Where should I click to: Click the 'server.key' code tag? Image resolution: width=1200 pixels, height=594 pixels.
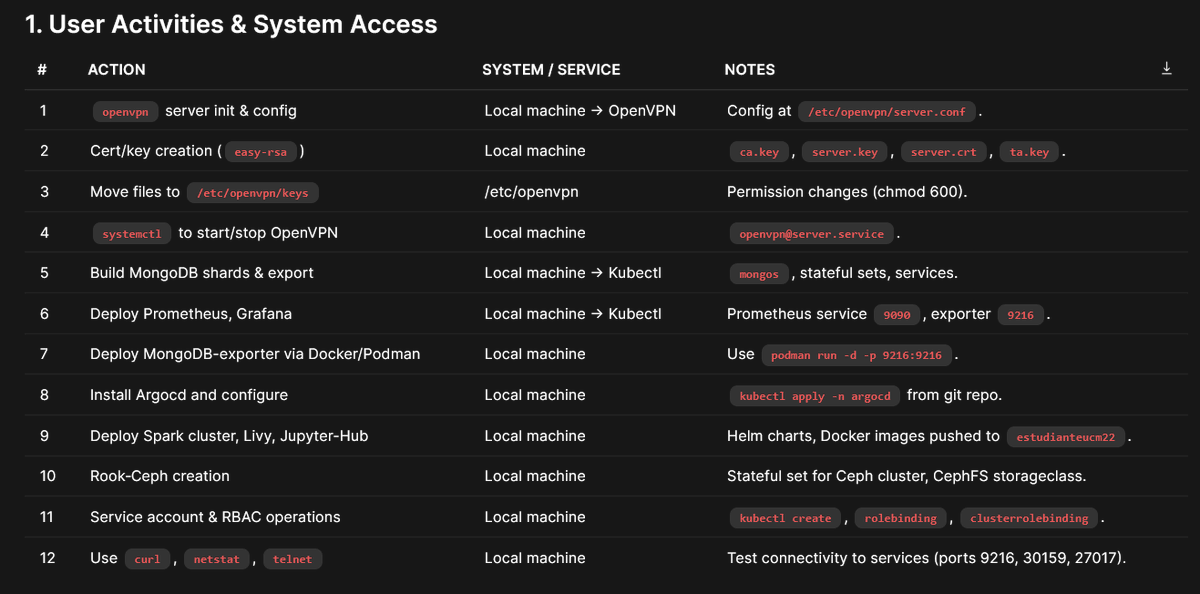pos(845,152)
